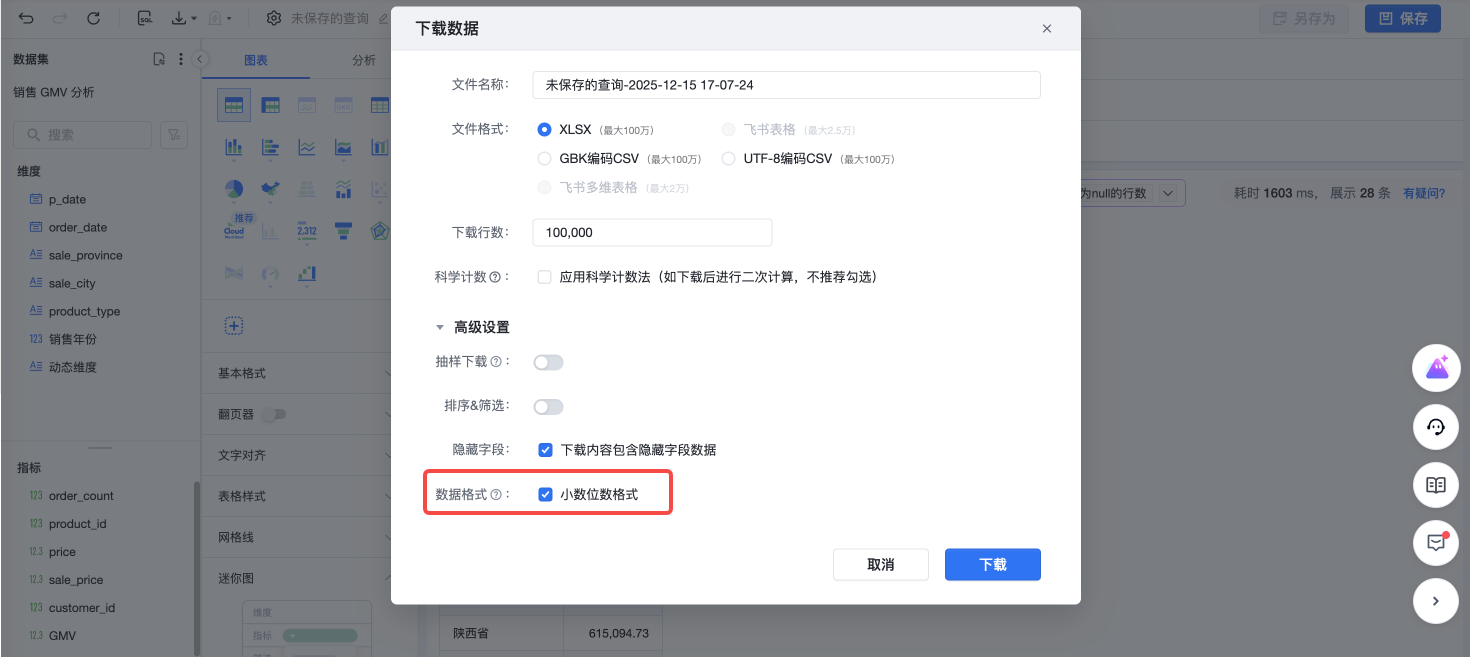Turn on the 抽样下载 switch

[x=549, y=362]
